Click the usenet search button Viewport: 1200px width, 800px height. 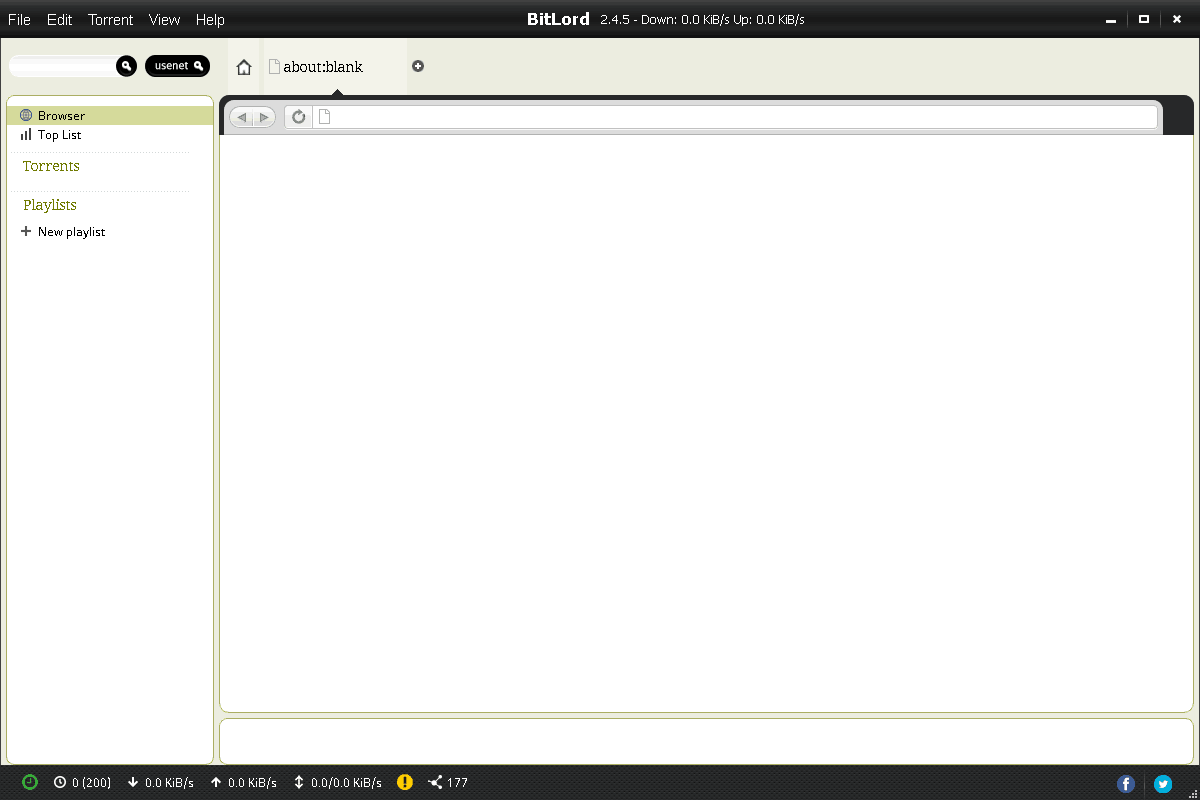(178, 66)
